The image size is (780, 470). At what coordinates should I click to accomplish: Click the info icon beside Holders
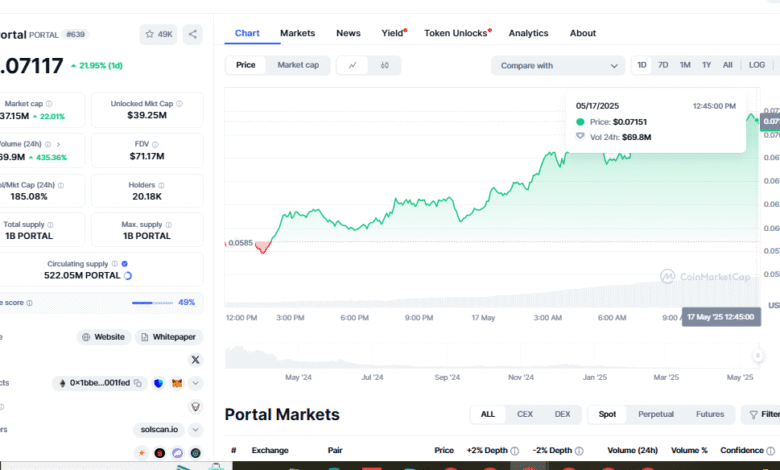(x=161, y=185)
